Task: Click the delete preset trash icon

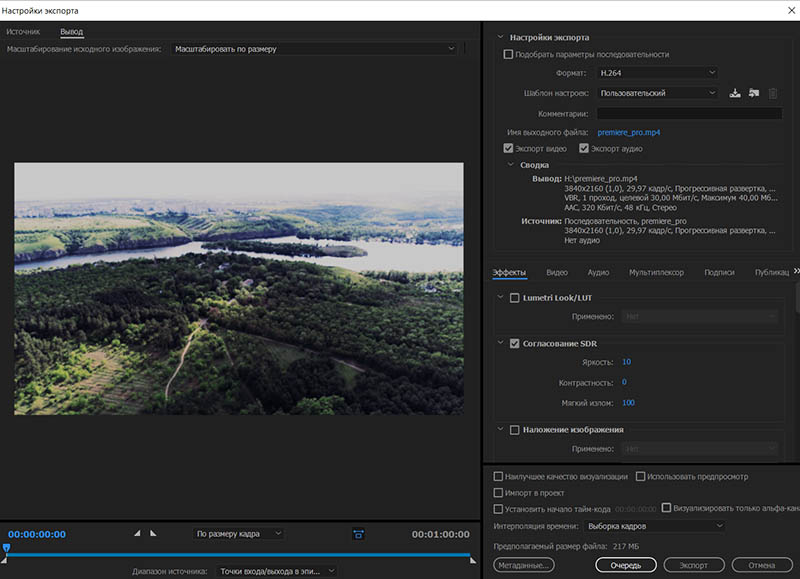Action: point(773,93)
